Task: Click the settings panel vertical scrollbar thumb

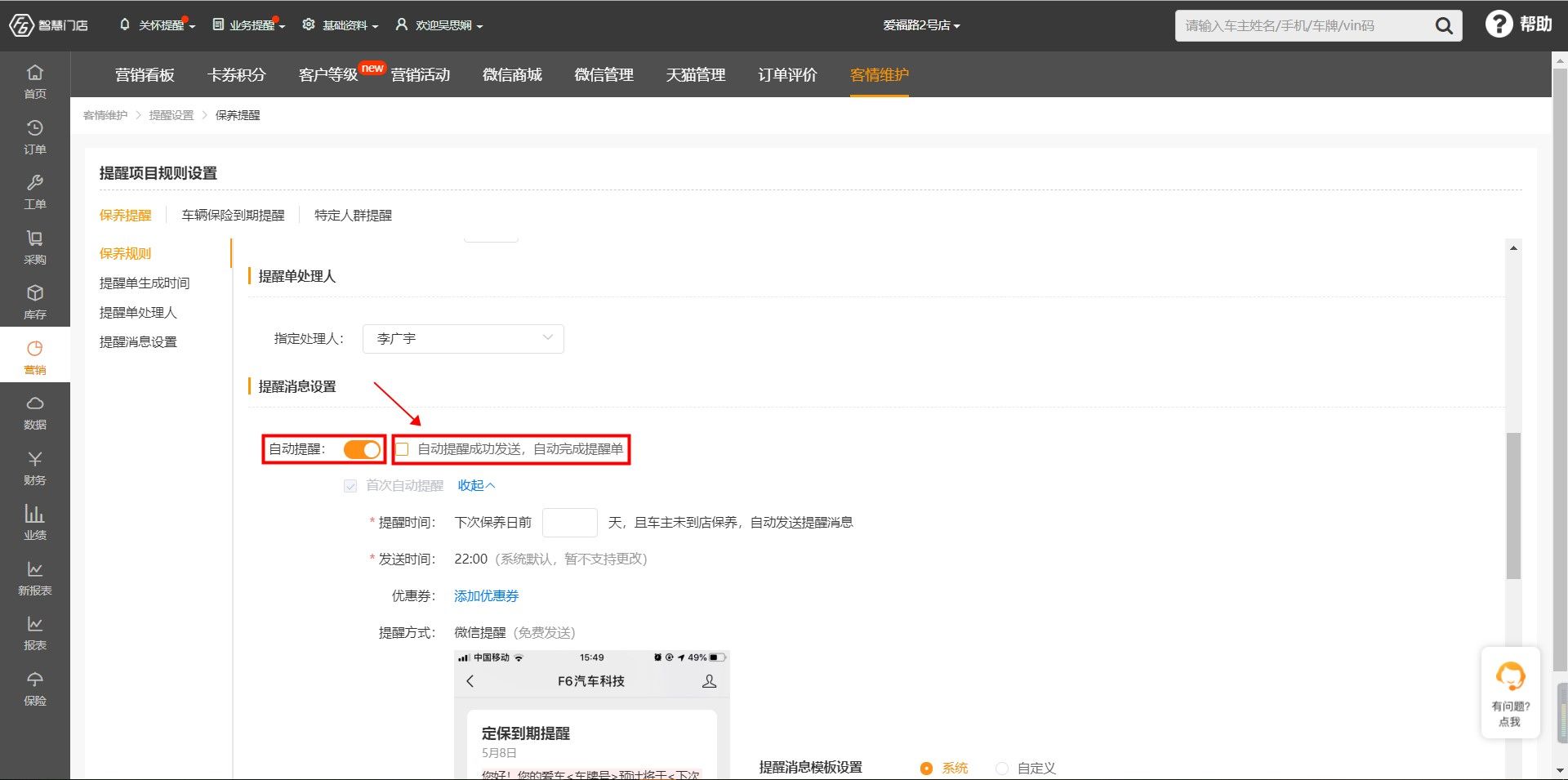Action: (1513, 506)
